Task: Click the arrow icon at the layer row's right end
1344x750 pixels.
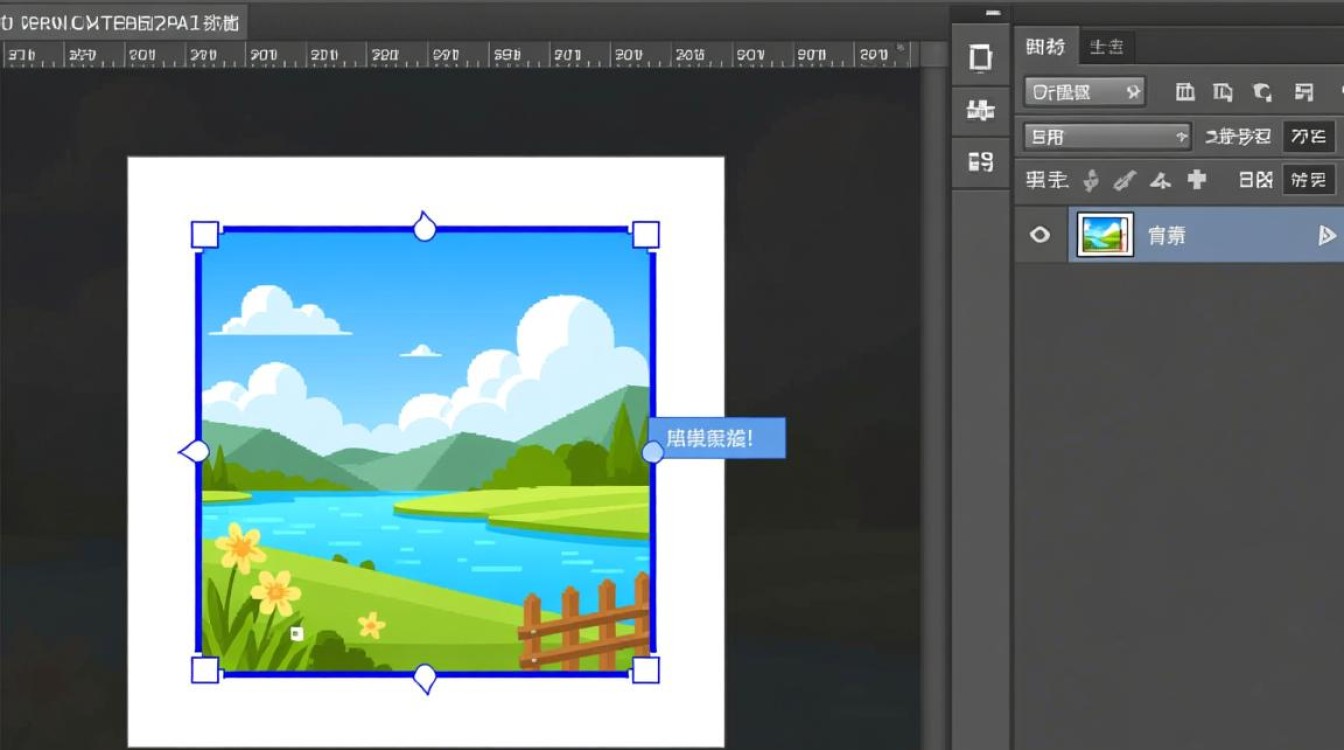Action: click(x=1326, y=236)
